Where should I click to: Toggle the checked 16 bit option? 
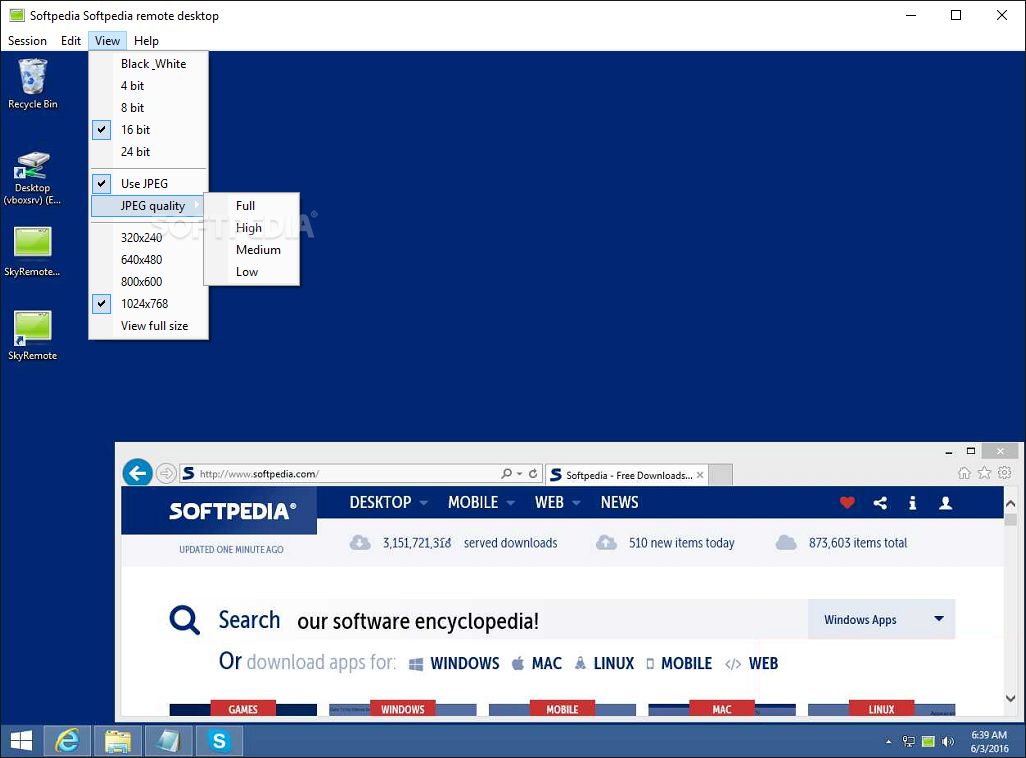click(149, 130)
